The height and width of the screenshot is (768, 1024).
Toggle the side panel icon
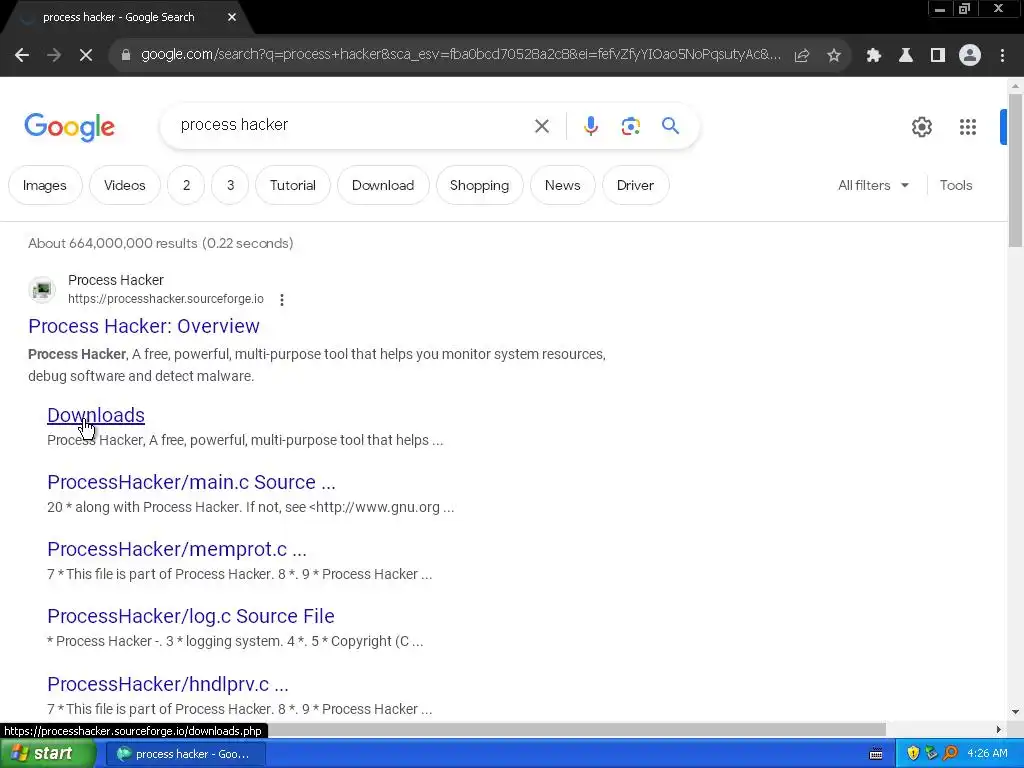pyautogui.click(x=938, y=56)
